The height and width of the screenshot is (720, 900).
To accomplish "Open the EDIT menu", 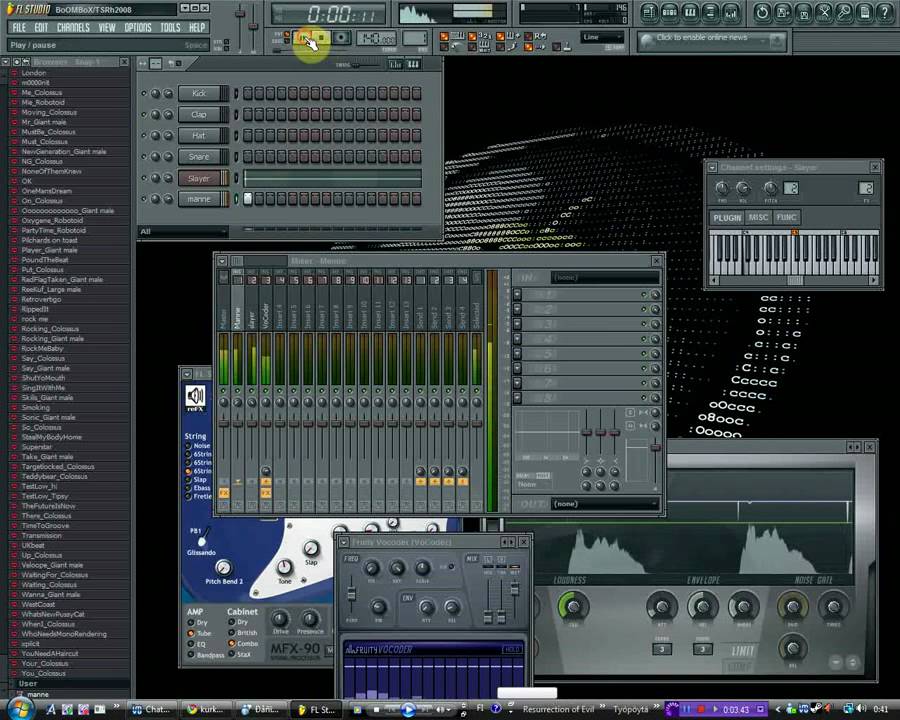I will [x=41, y=28].
